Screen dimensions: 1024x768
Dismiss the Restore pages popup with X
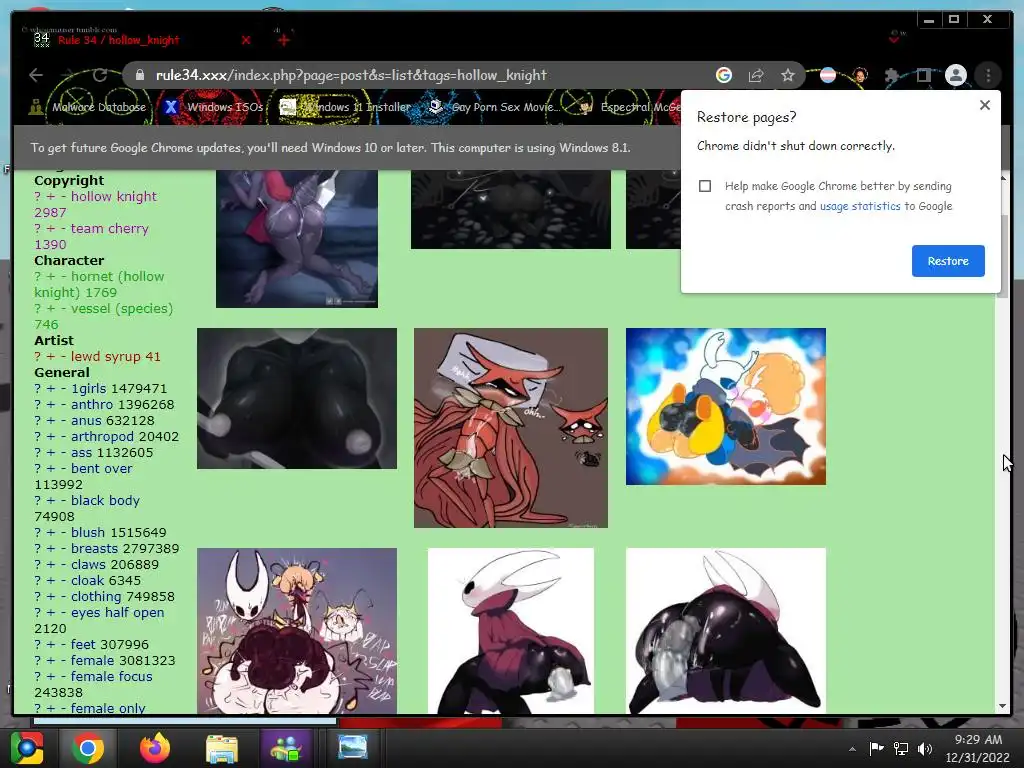[985, 105]
